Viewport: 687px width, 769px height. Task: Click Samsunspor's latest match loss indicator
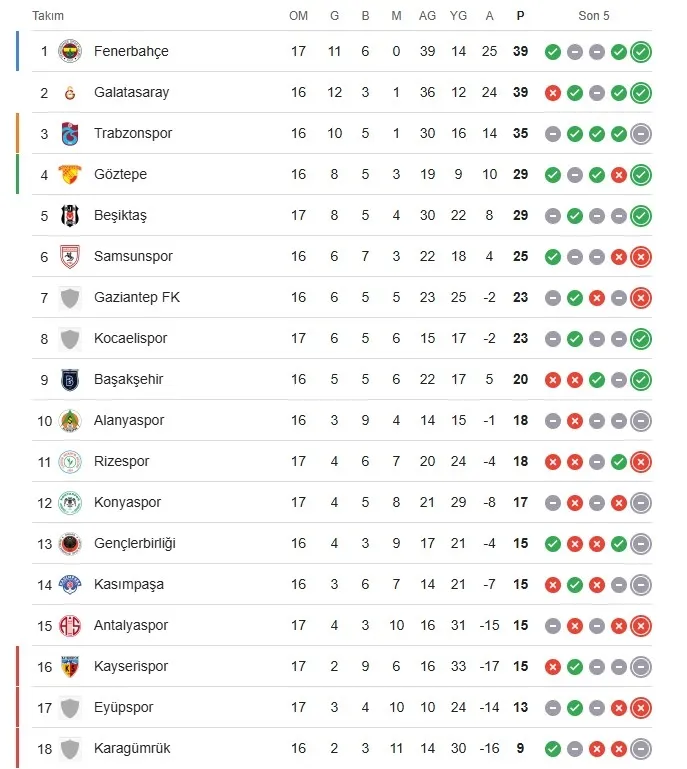(x=641, y=257)
